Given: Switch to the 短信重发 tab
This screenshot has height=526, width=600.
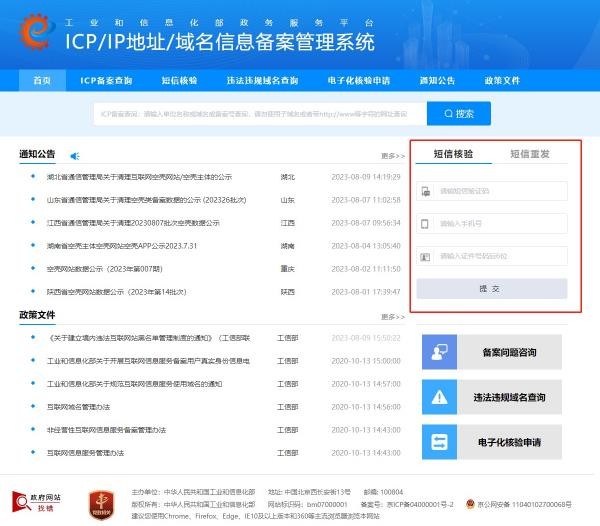Looking at the screenshot, I should point(529,154).
